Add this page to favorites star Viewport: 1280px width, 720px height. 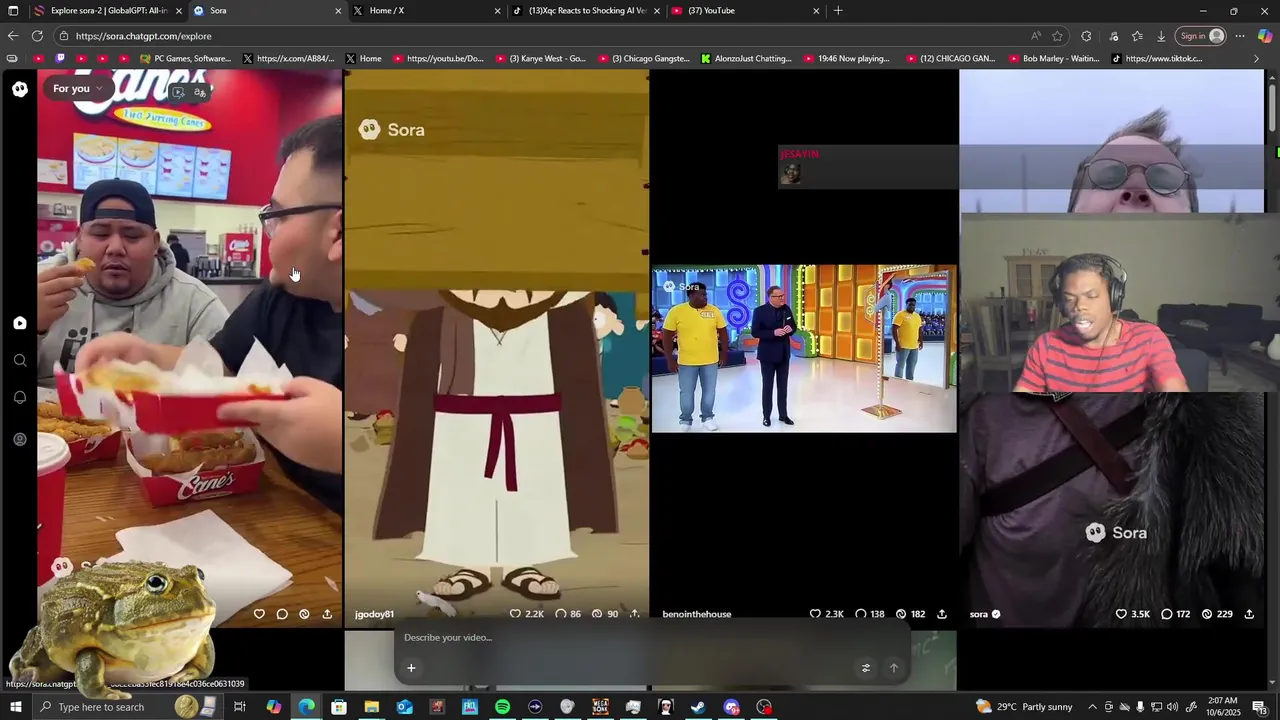tap(1057, 36)
